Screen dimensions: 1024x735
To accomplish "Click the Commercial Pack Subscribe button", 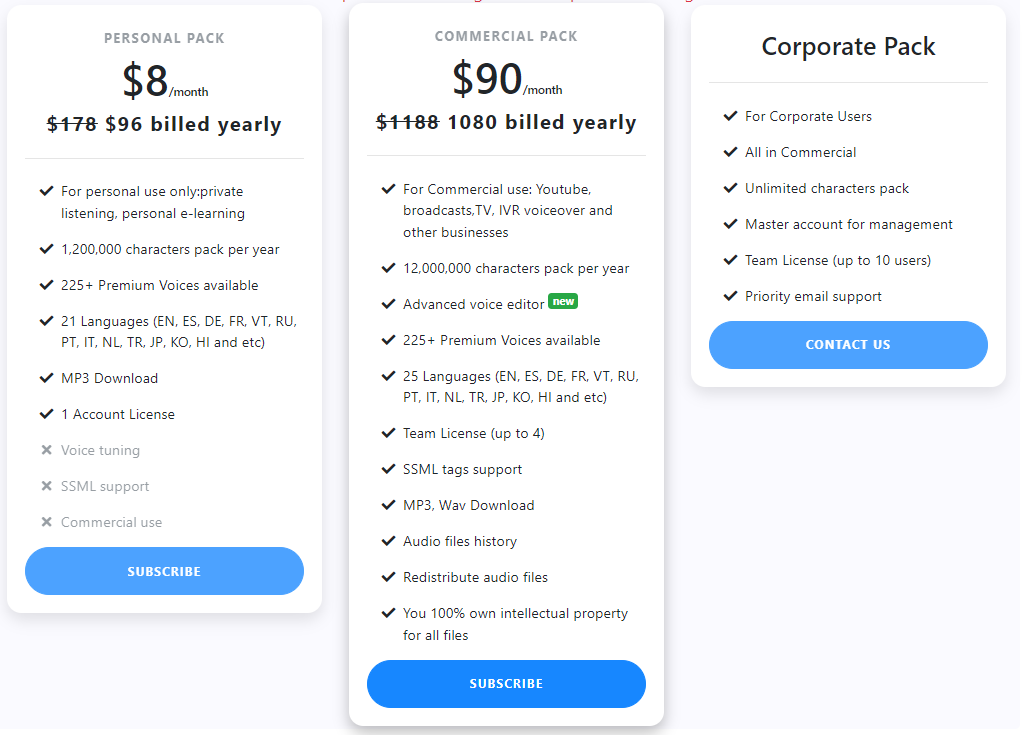I will 506,683.
